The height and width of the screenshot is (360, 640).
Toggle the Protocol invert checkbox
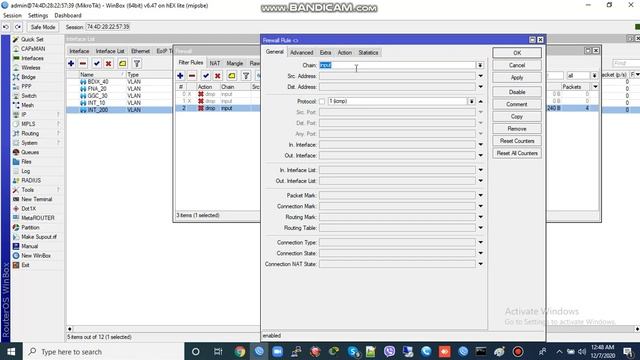(x=322, y=101)
